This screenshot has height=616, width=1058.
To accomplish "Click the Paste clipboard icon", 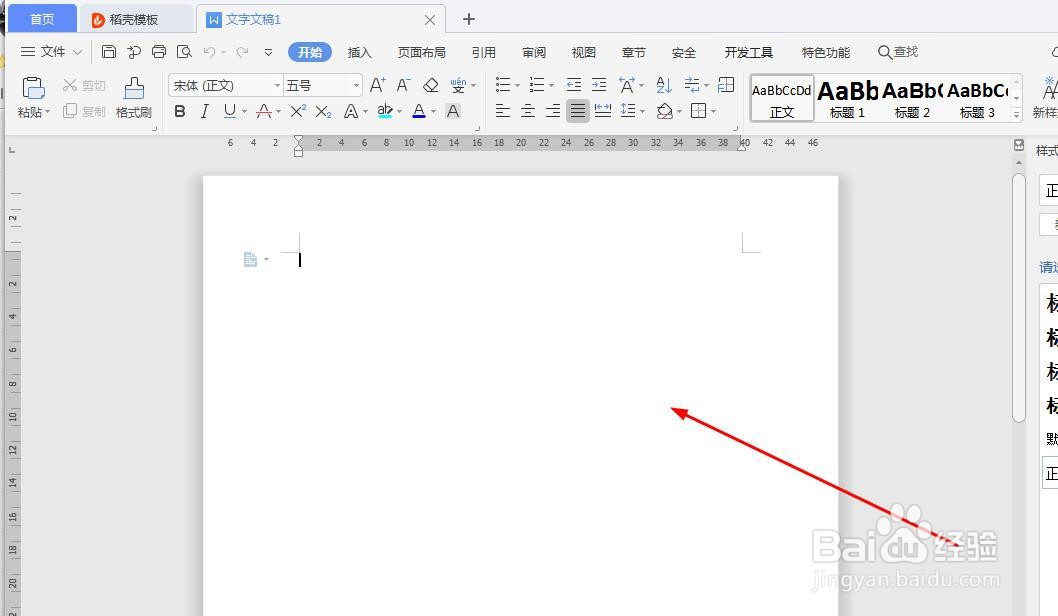I will pyautogui.click(x=33, y=88).
